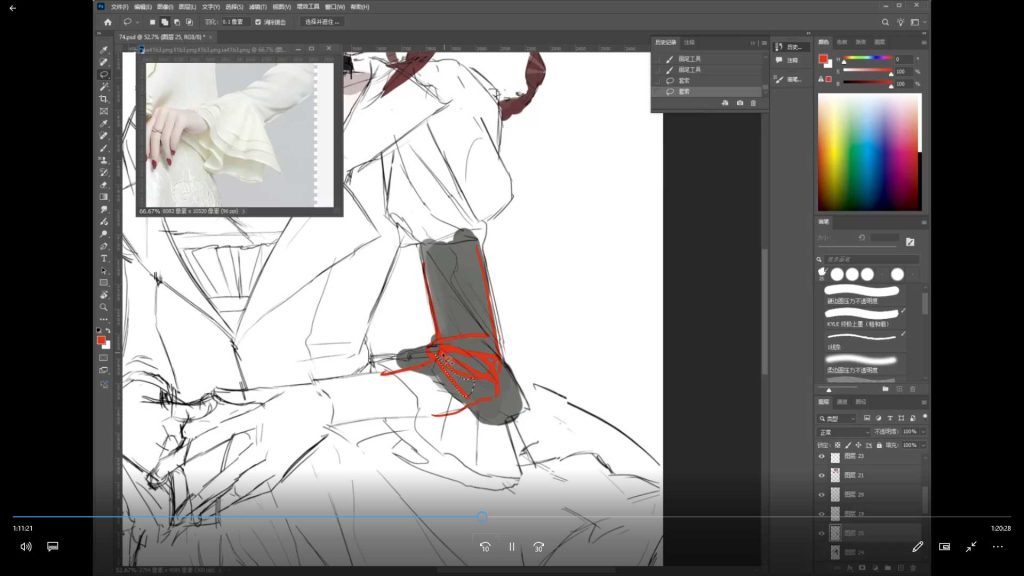Click the Home icon in options bar
Viewport: 1024px width, 576px height.
click(108, 22)
